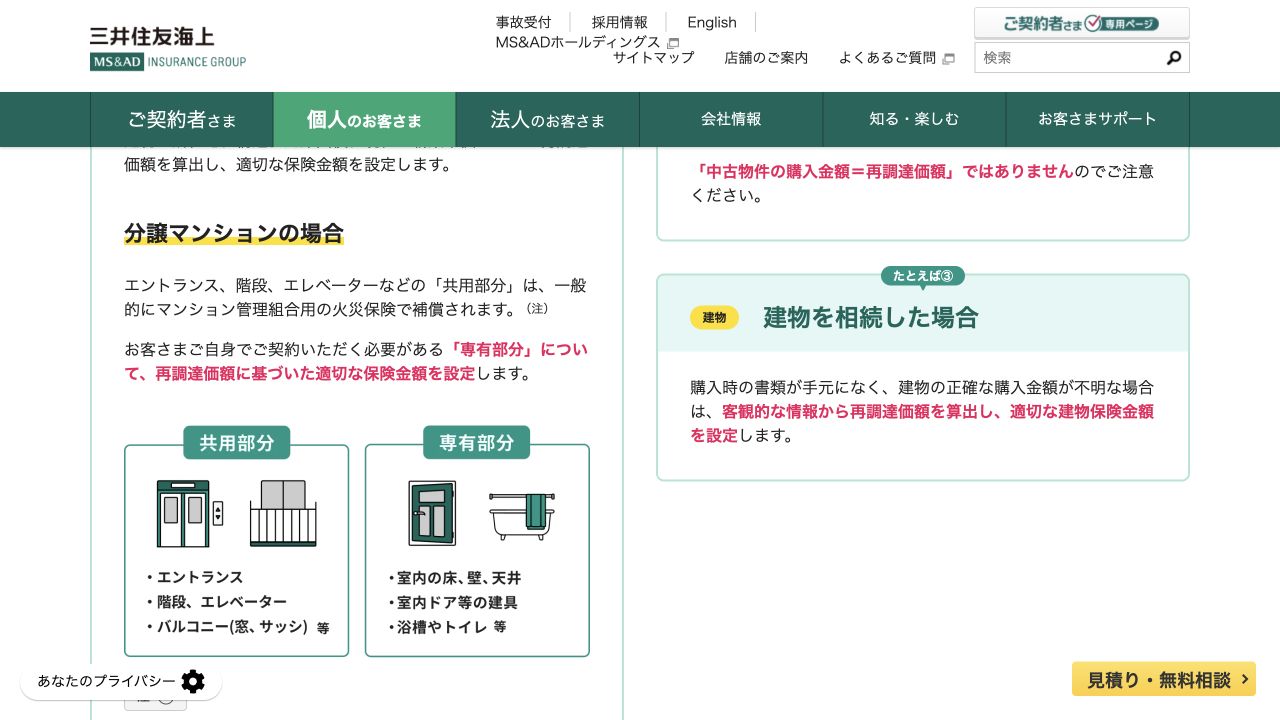
Task: Click the 建物を相続した場合 heading
Action: click(870, 318)
